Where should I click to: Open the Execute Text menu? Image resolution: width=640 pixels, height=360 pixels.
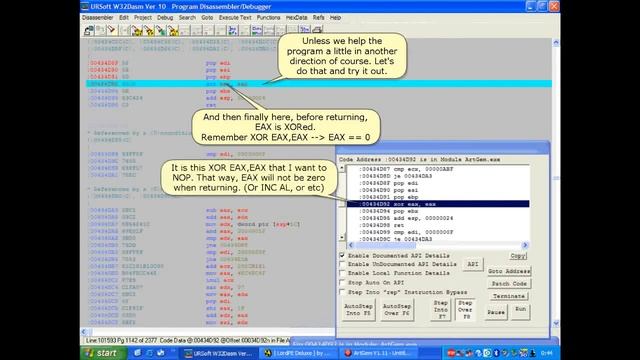(235, 18)
